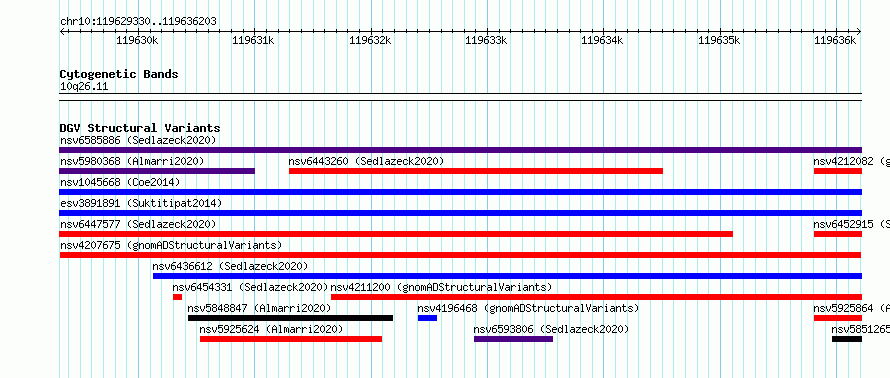Click the nsv6454331 (Sedlazeck2020) label
The height and width of the screenshot is (378, 890).
(x=250, y=287)
